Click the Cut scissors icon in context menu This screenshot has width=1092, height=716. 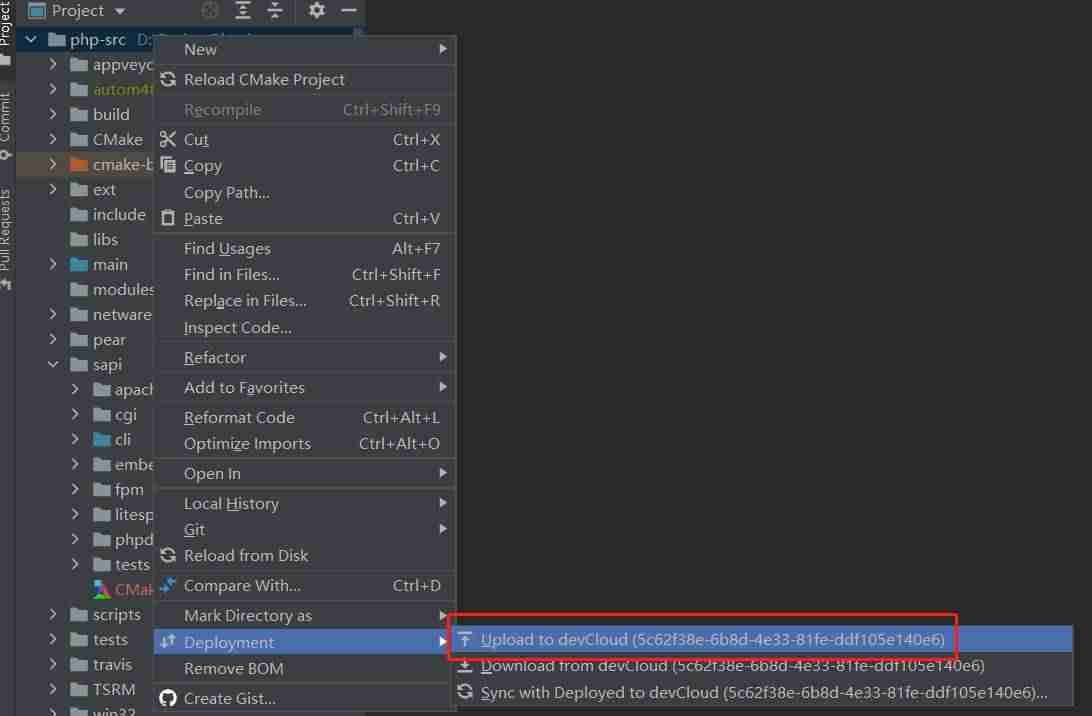point(168,139)
